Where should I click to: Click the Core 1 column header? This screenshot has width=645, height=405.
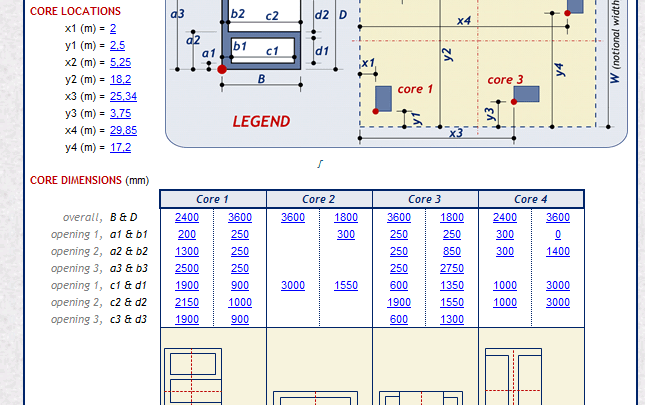[213, 199]
